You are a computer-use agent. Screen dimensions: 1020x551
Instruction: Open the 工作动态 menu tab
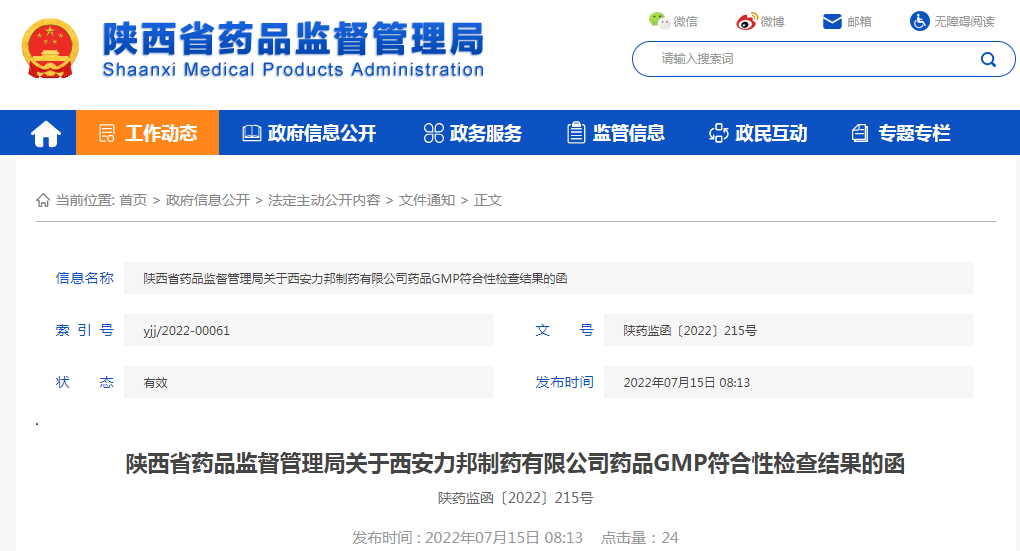[148, 133]
